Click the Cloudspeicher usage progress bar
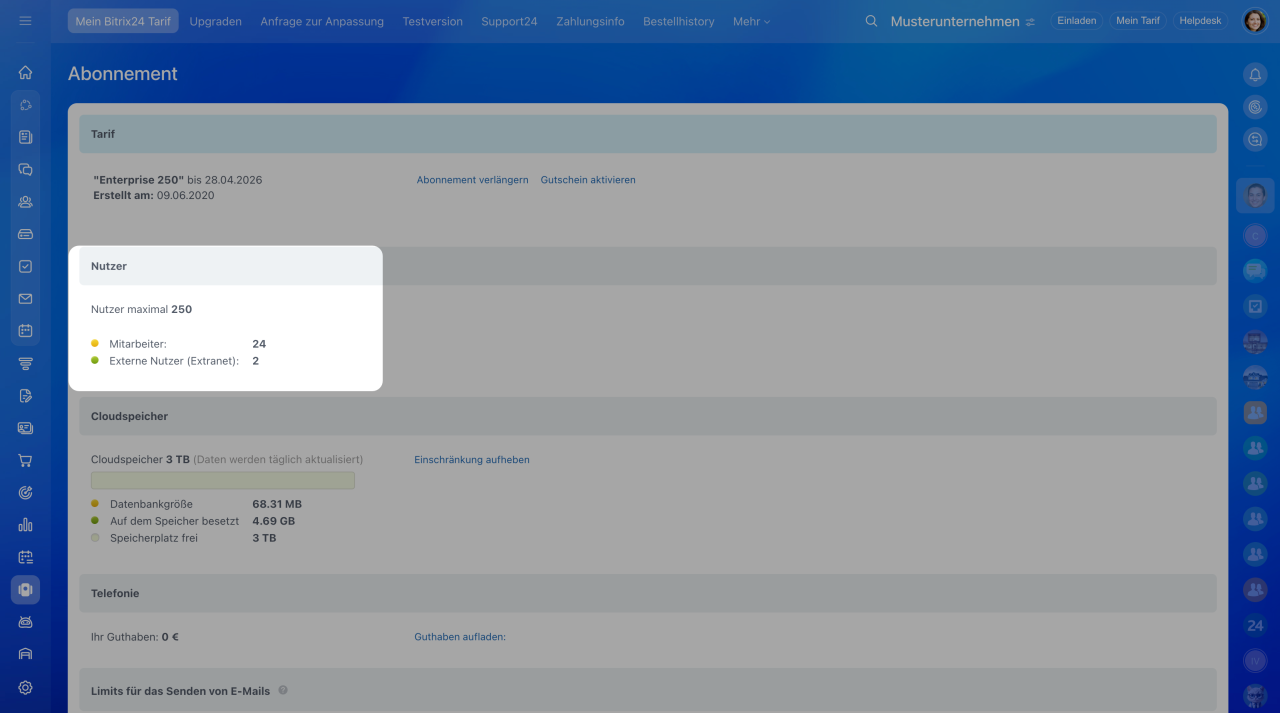Screen dimensions: 1280x713 (x=223, y=481)
